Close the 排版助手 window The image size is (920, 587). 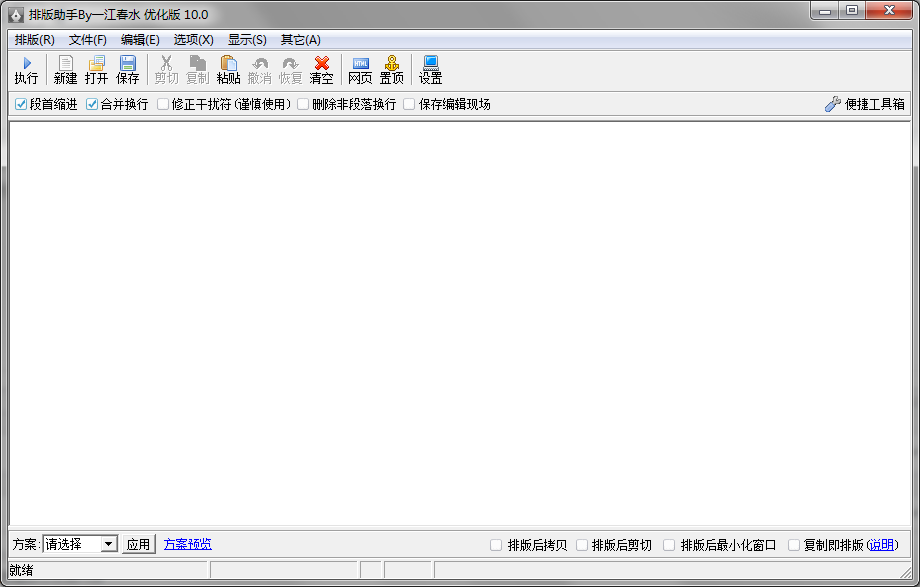click(889, 11)
